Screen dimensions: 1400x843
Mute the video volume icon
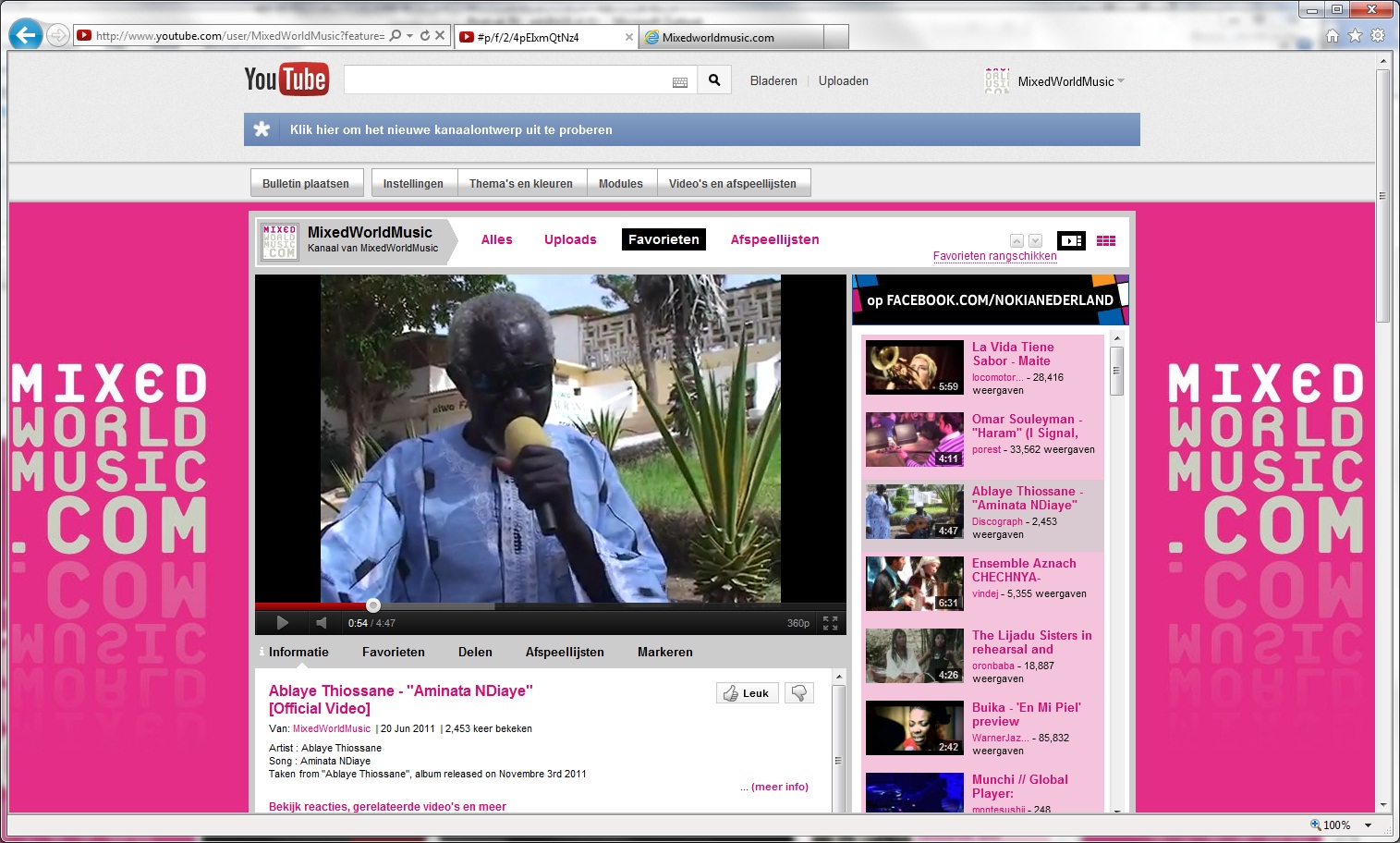(x=321, y=623)
